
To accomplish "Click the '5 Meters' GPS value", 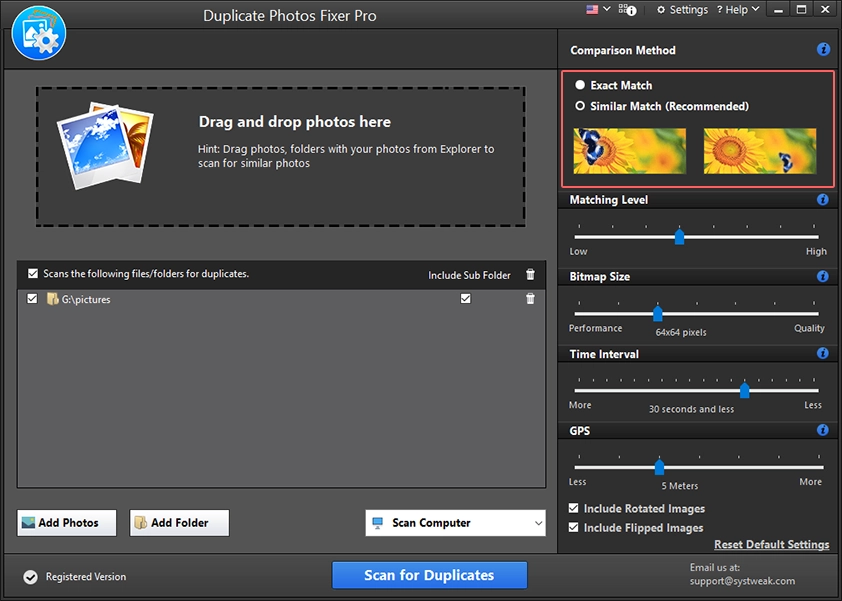I will [680, 486].
